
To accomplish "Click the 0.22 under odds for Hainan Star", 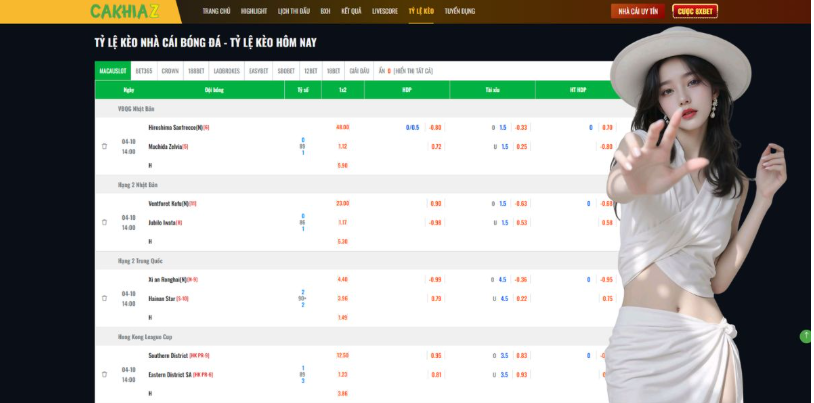I will click(x=521, y=299).
